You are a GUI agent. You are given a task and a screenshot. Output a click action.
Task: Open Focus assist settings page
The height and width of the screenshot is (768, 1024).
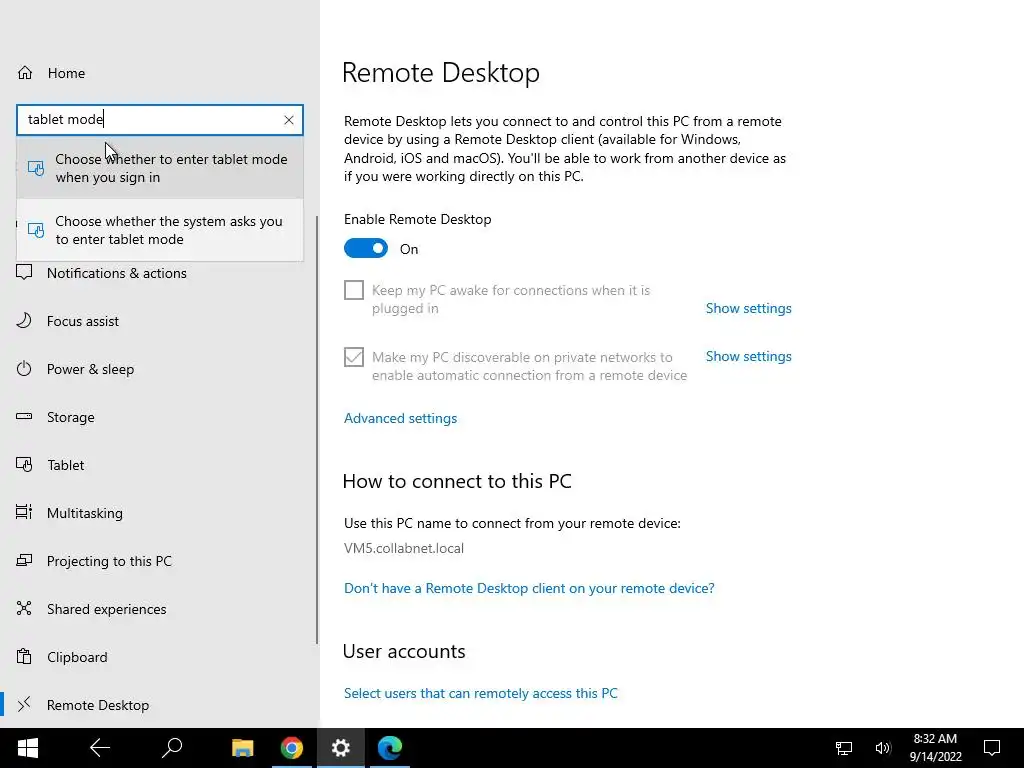pyautogui.click(x=82, y=321)
